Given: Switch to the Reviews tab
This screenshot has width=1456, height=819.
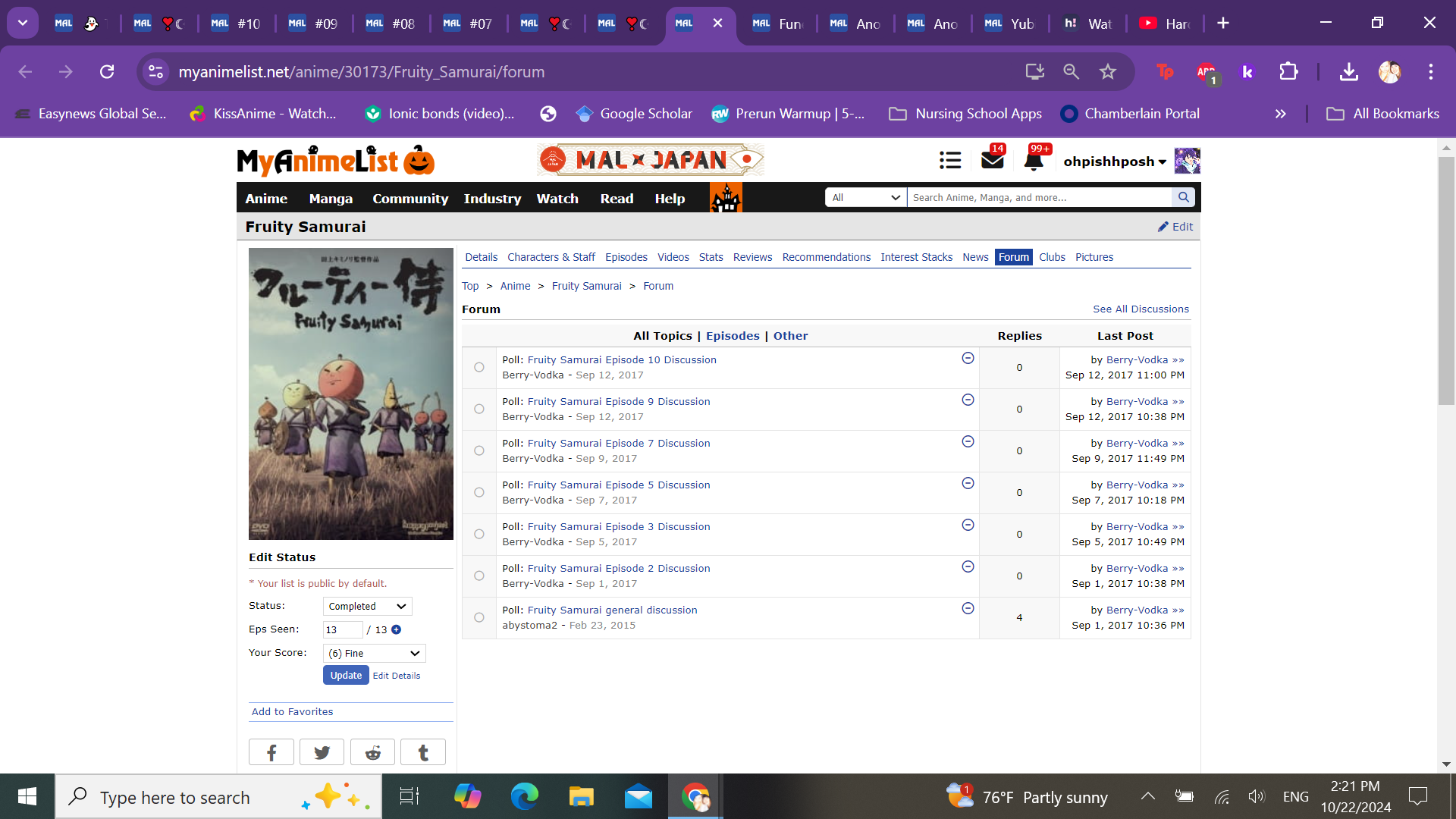Looking at the screenshot, I should pos(752,257).
